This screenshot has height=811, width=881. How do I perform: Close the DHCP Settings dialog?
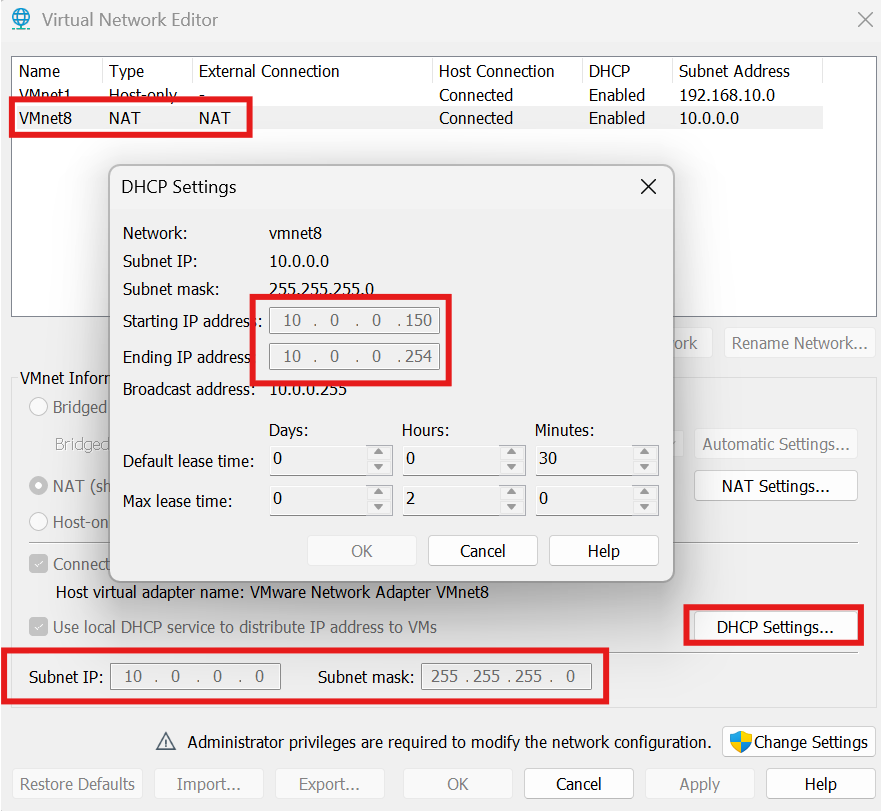click(648, 187)
